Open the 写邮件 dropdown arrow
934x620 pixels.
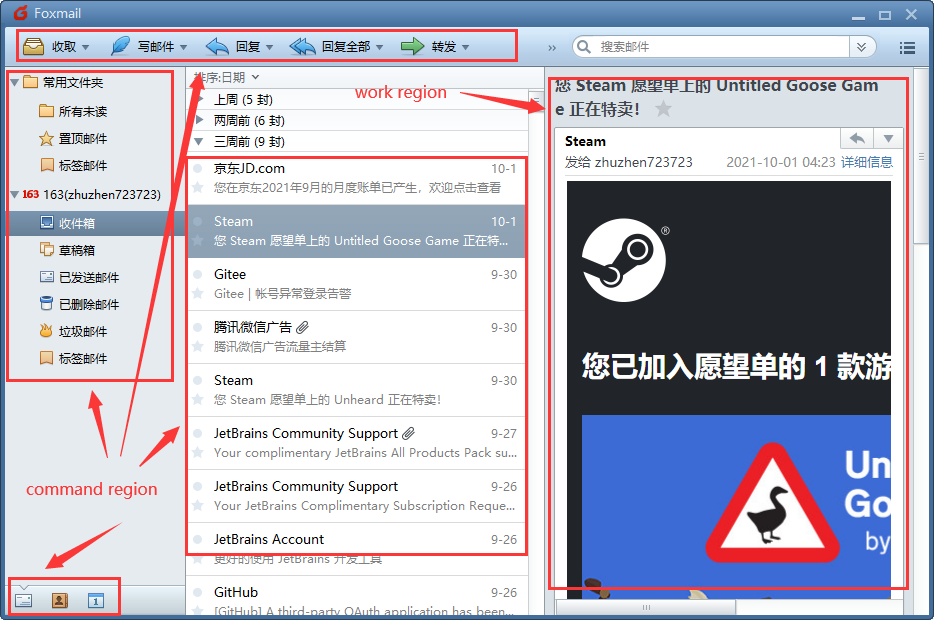click(183, 47)
